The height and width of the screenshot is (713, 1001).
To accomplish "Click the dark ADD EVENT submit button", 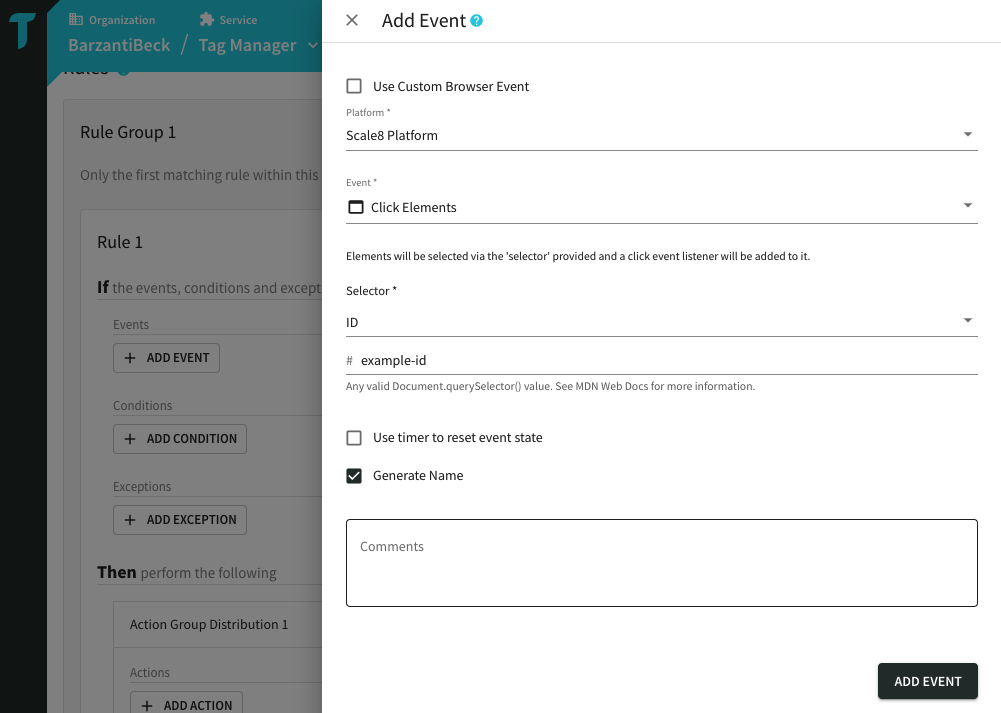I will point(927,681).
